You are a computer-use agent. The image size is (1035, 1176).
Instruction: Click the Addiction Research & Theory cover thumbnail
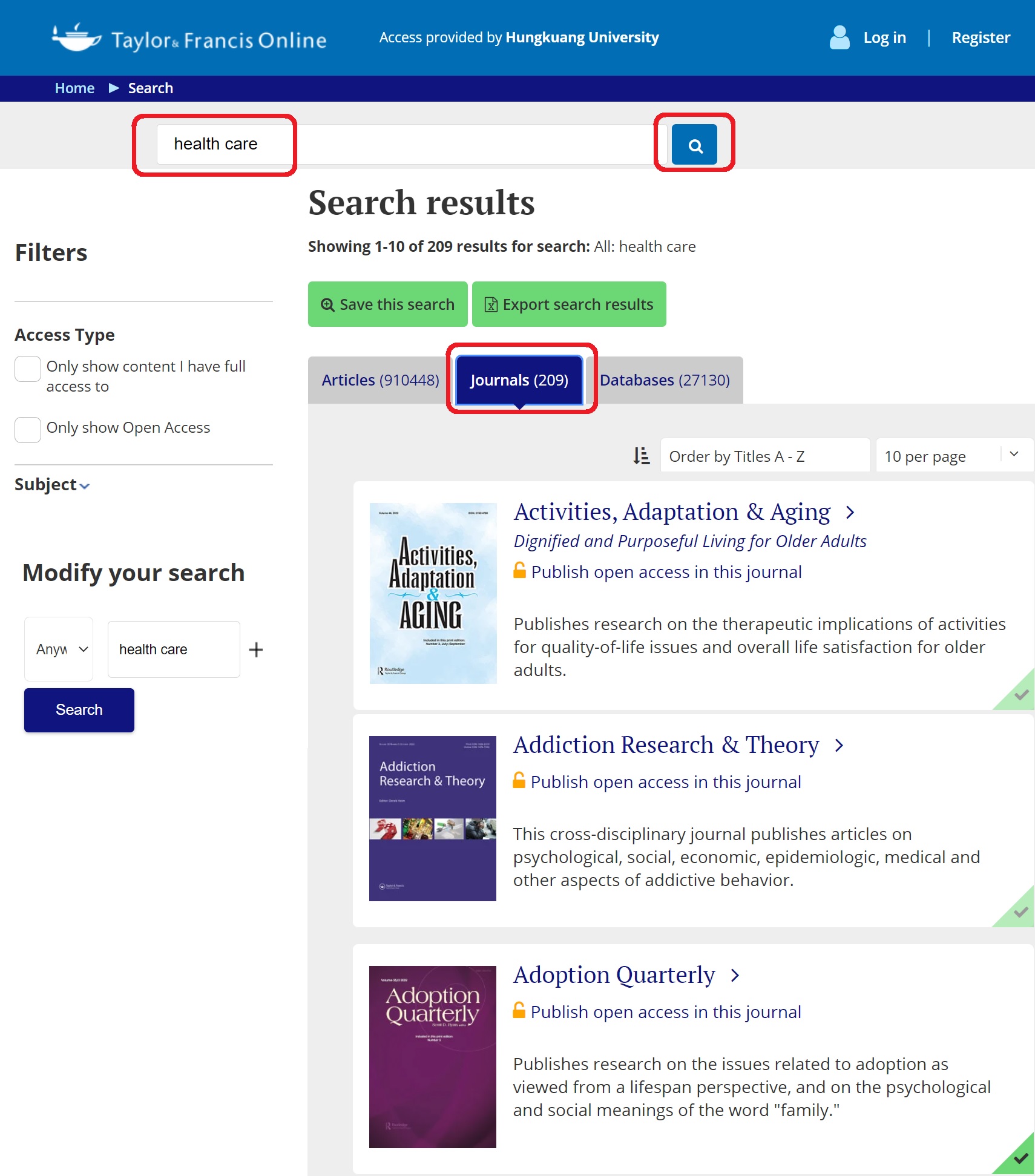pos(433,818)
